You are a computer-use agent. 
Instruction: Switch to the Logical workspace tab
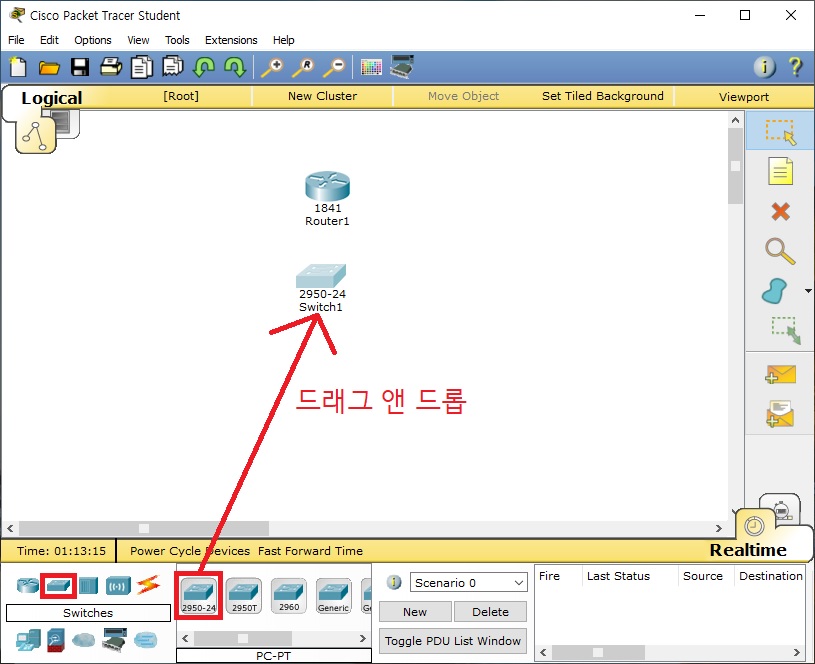tap(51, 98)
